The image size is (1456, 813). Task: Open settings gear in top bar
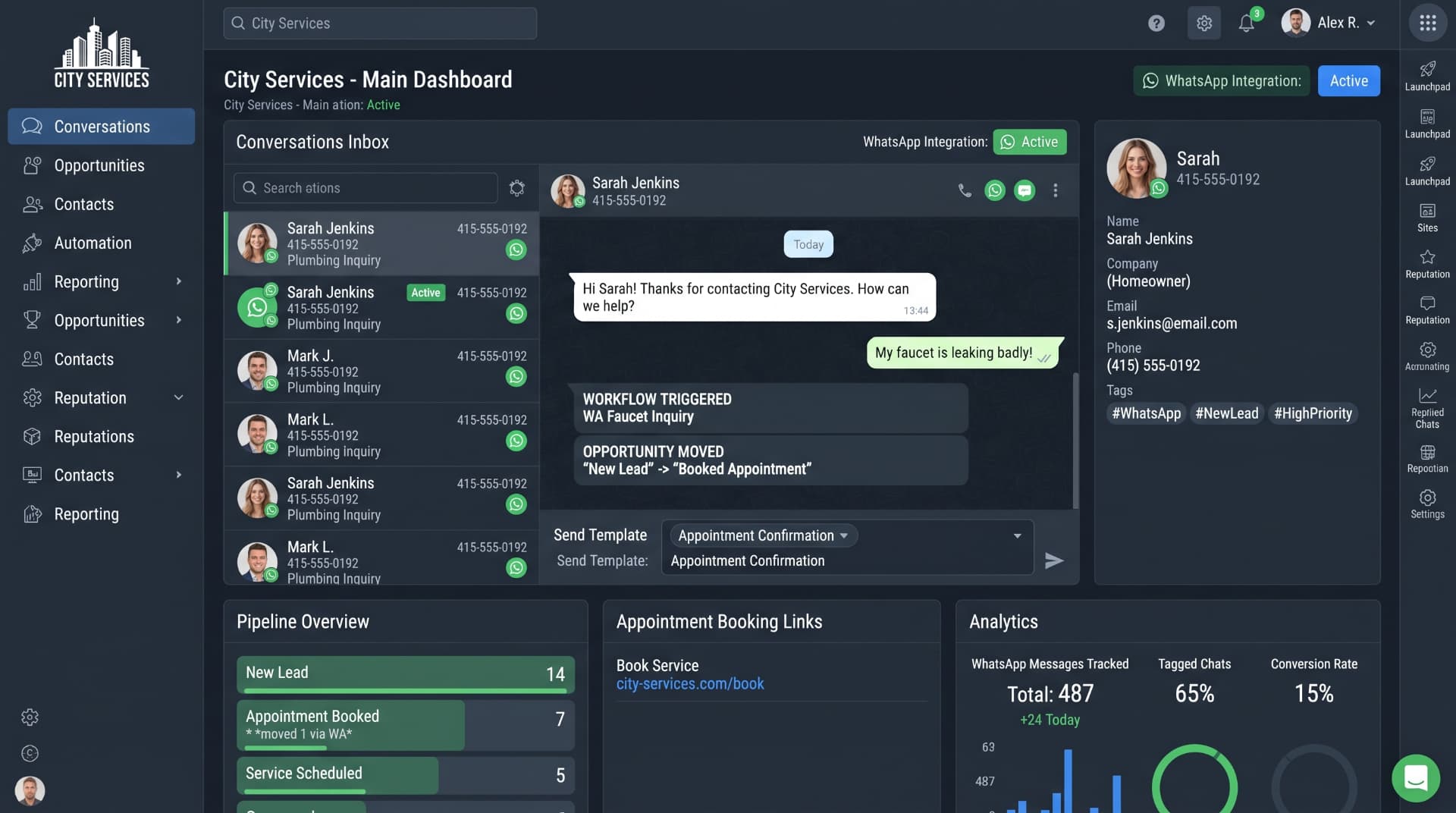pyautogui.click(x=1204, y=24)
